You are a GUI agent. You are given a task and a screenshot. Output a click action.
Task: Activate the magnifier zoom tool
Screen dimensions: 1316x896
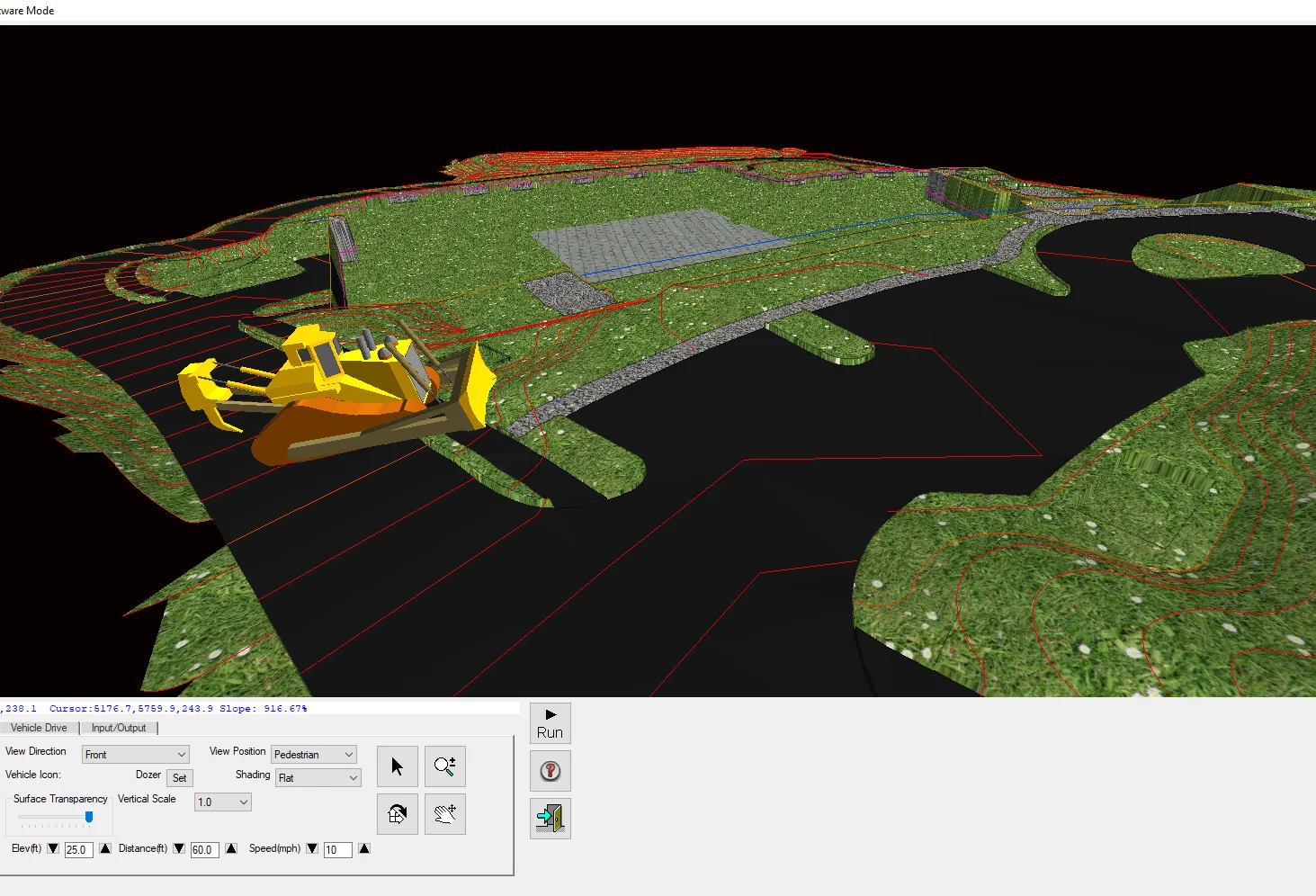pyautogui.click(x=444, y=766)
